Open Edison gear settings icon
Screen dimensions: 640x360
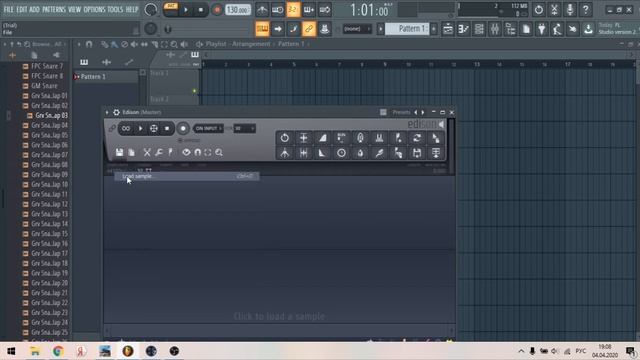coord(116,112)
